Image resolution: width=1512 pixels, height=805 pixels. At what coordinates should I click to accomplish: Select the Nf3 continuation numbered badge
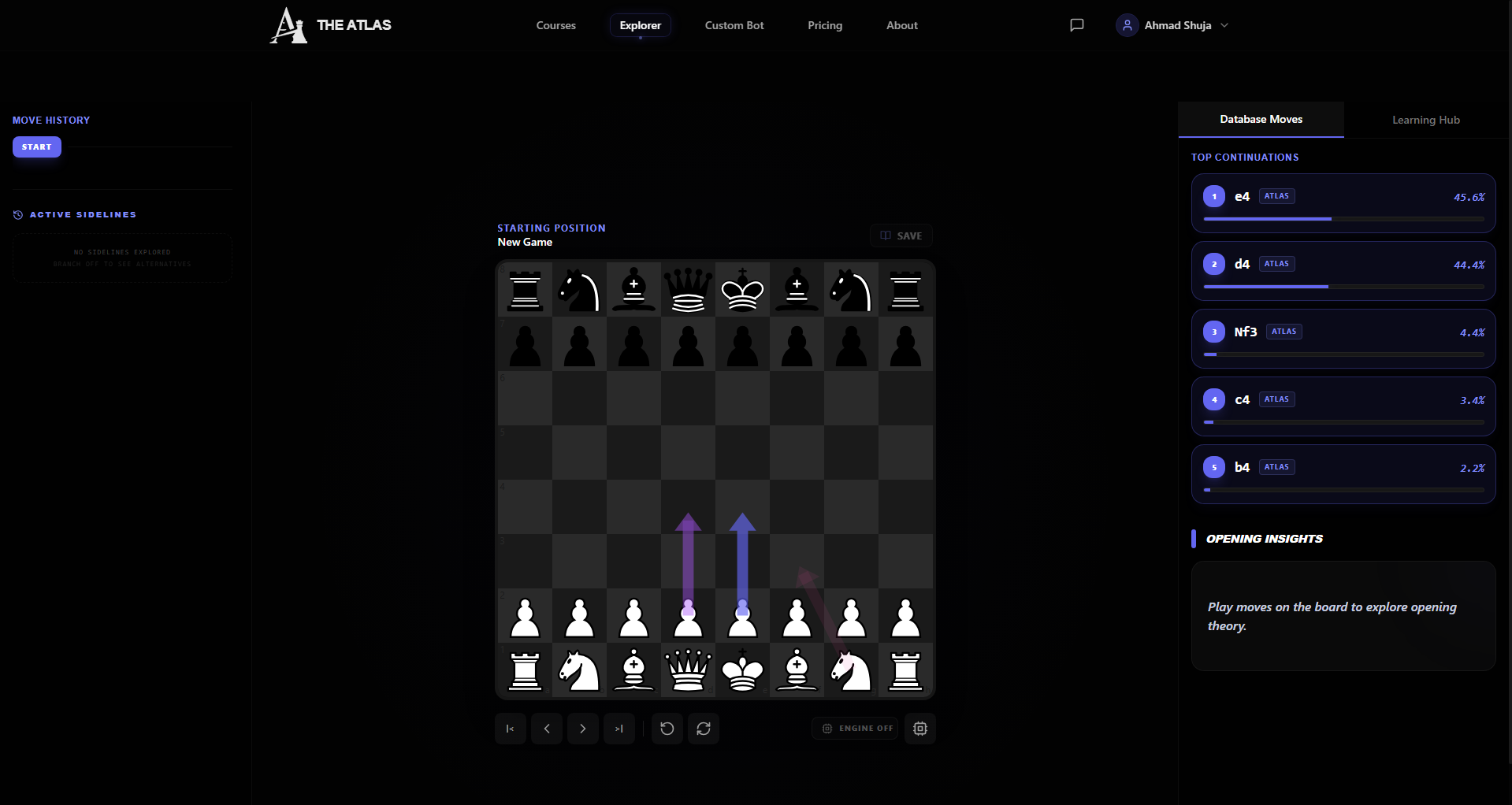pos(1213,332)
